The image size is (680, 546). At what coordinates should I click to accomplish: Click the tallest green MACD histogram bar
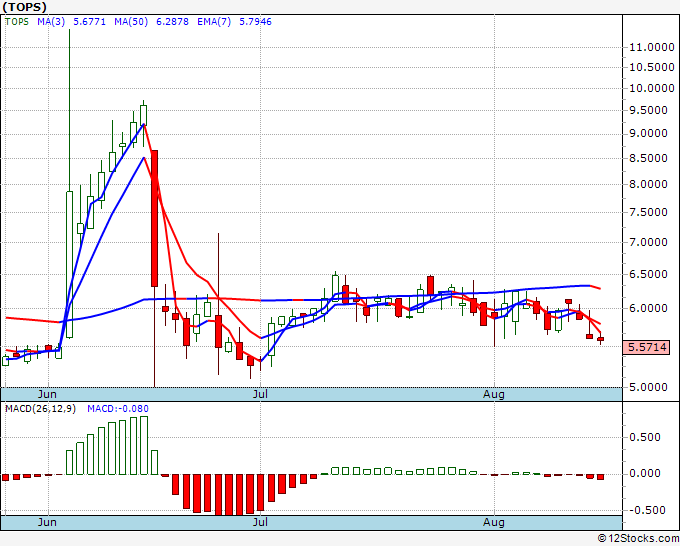[x=143, y=445]
